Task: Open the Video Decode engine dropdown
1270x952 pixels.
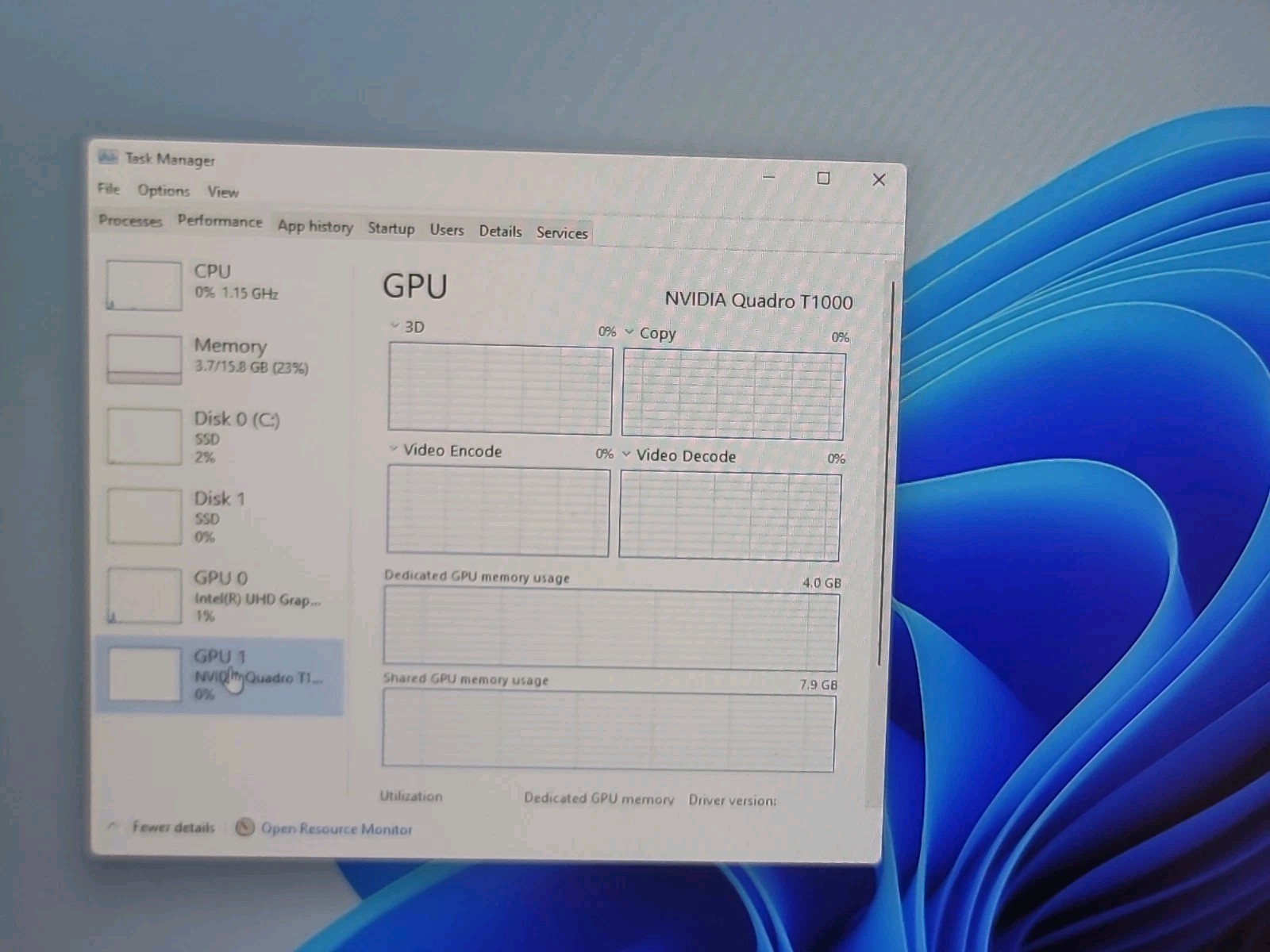Action: tap(626, 454)
